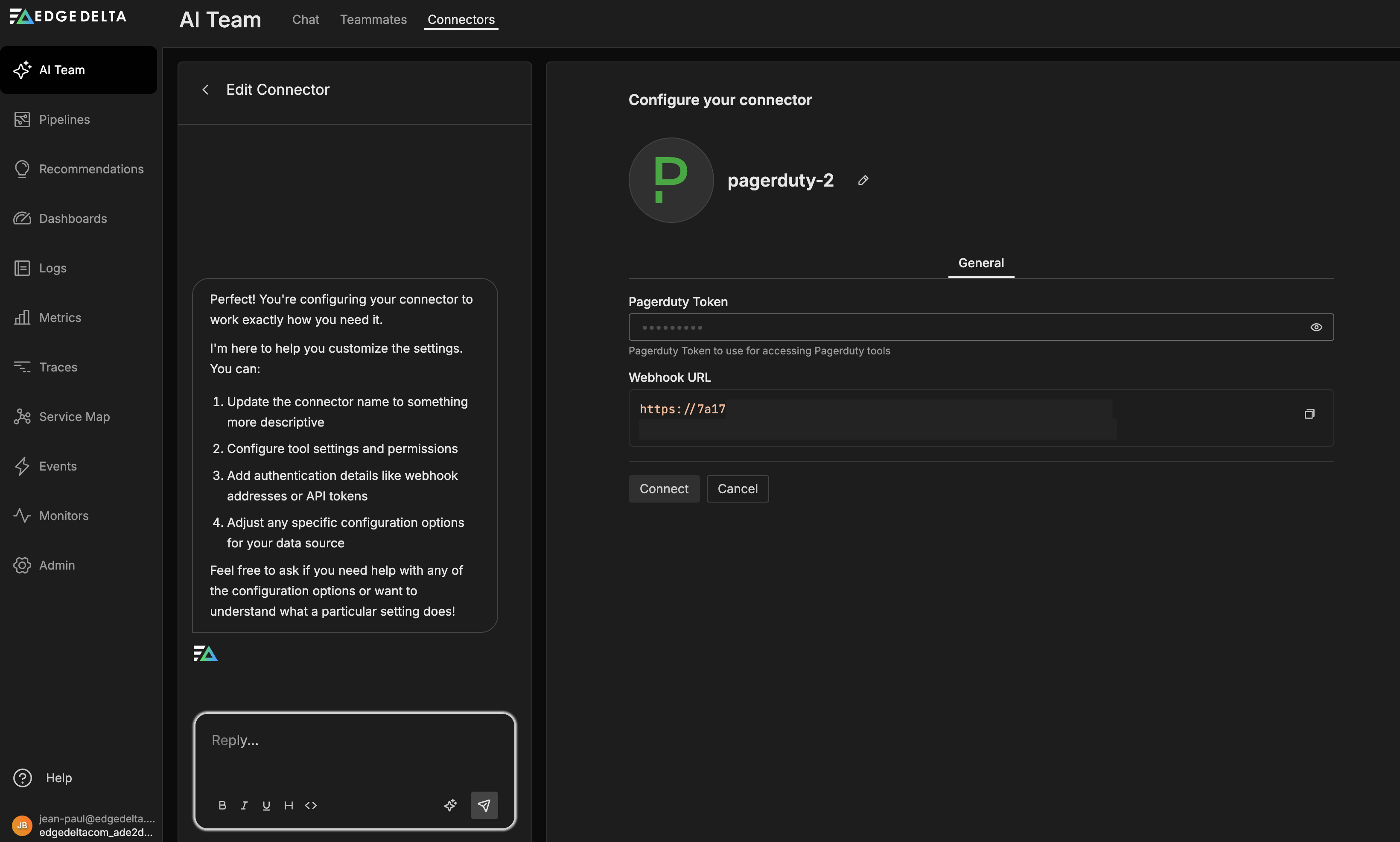
Task: Switch to the Chat tab
Action: pos(306,19)
